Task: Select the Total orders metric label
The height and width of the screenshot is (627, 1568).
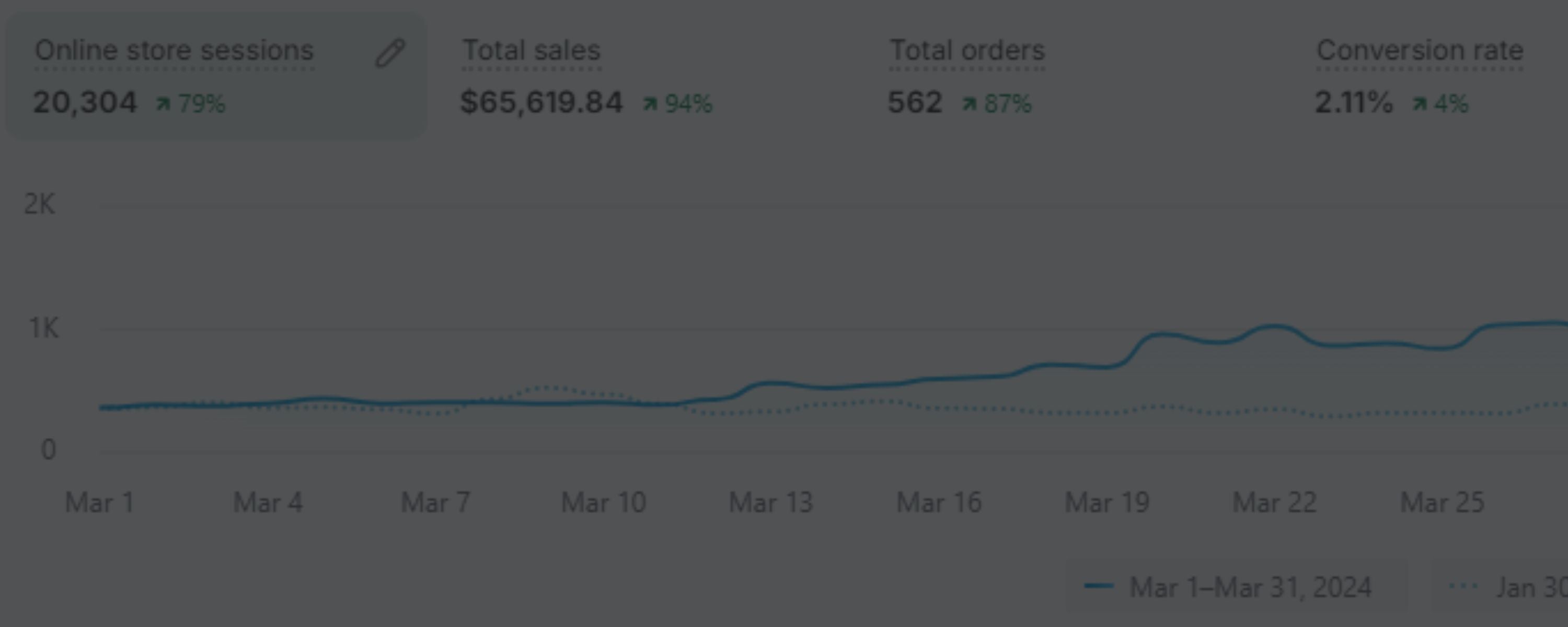Action: [x=967, y=51]
